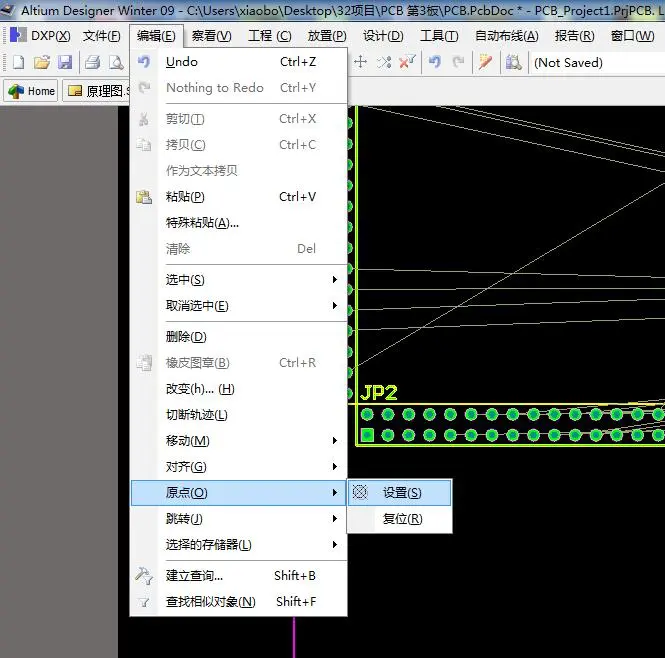The height and width of the screenshot is (658, 665).
Task: Expand the 选中(S) submenu
Action: point(238,280)
